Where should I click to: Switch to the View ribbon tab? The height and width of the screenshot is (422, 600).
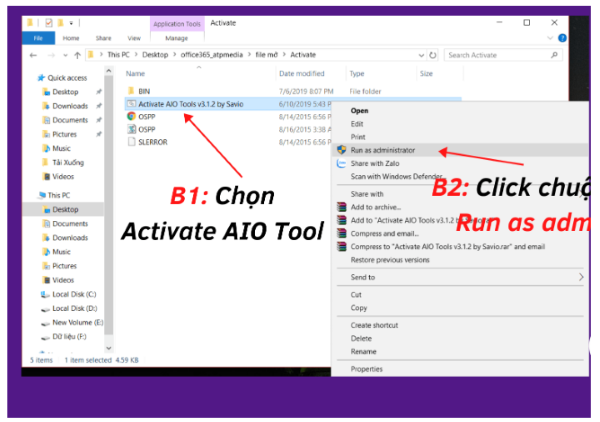pos(134,38)
